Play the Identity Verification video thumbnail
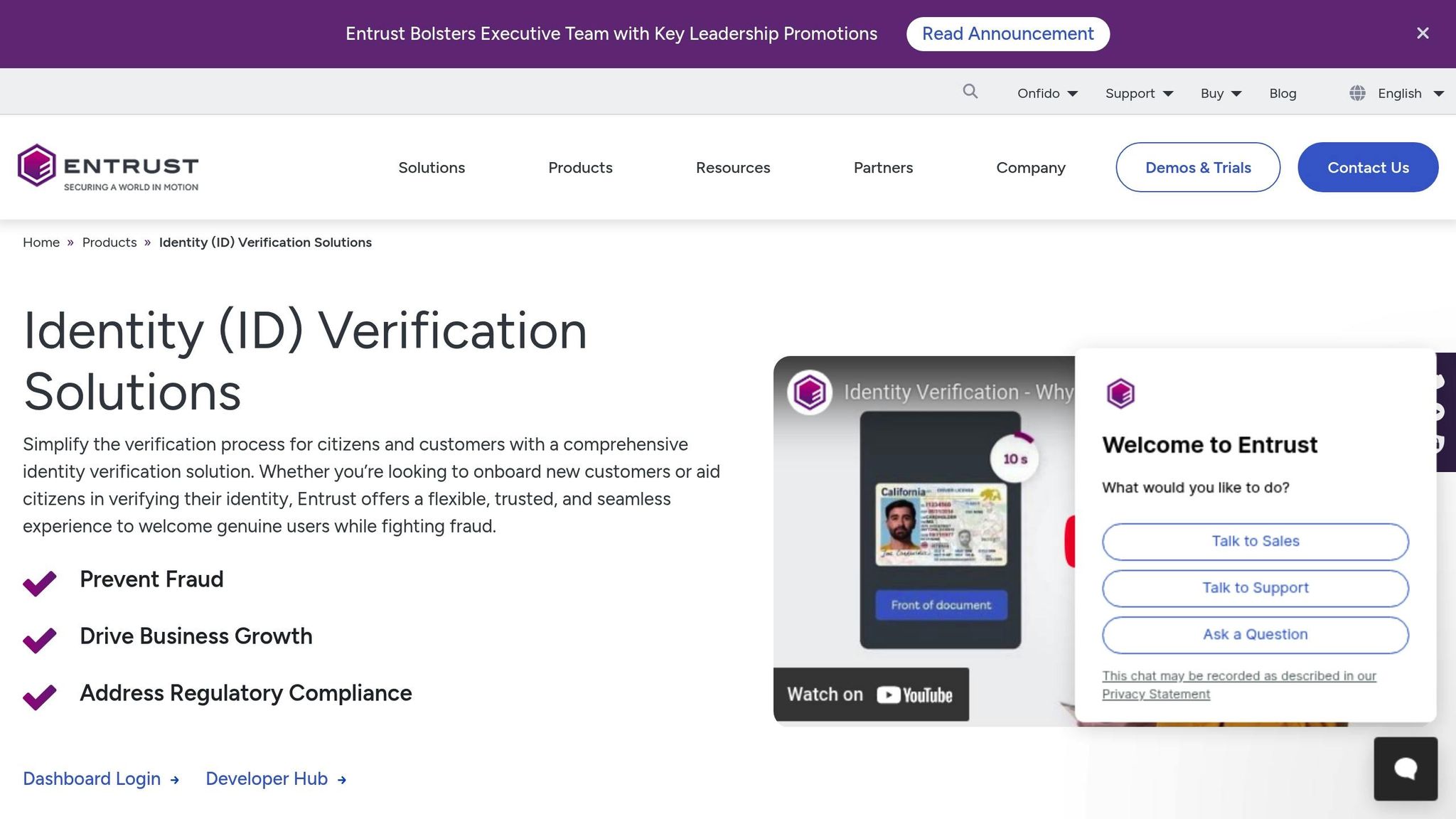This screenshot has height=819, width=1456. click(924, 540)
